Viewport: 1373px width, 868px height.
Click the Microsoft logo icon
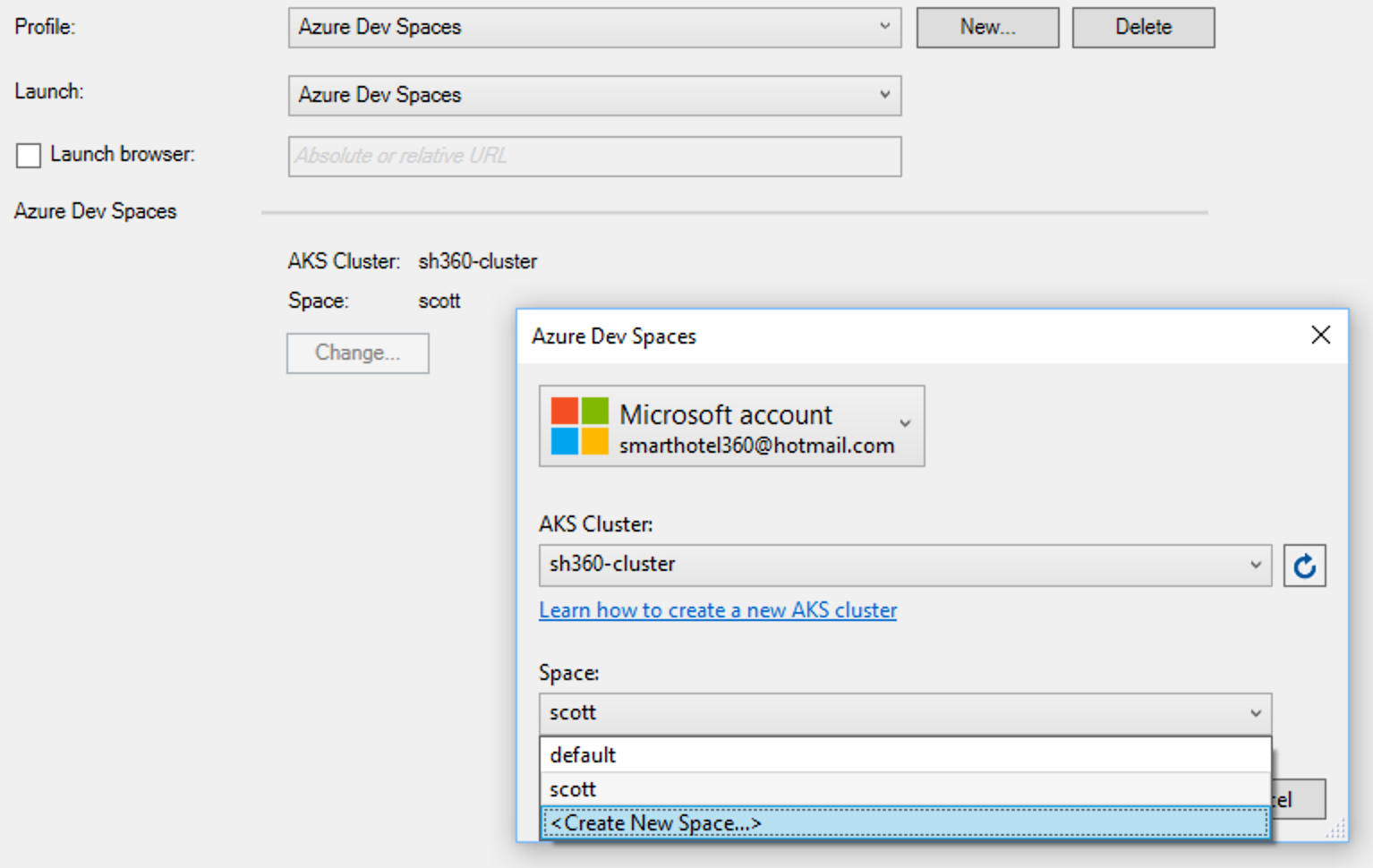579,426
